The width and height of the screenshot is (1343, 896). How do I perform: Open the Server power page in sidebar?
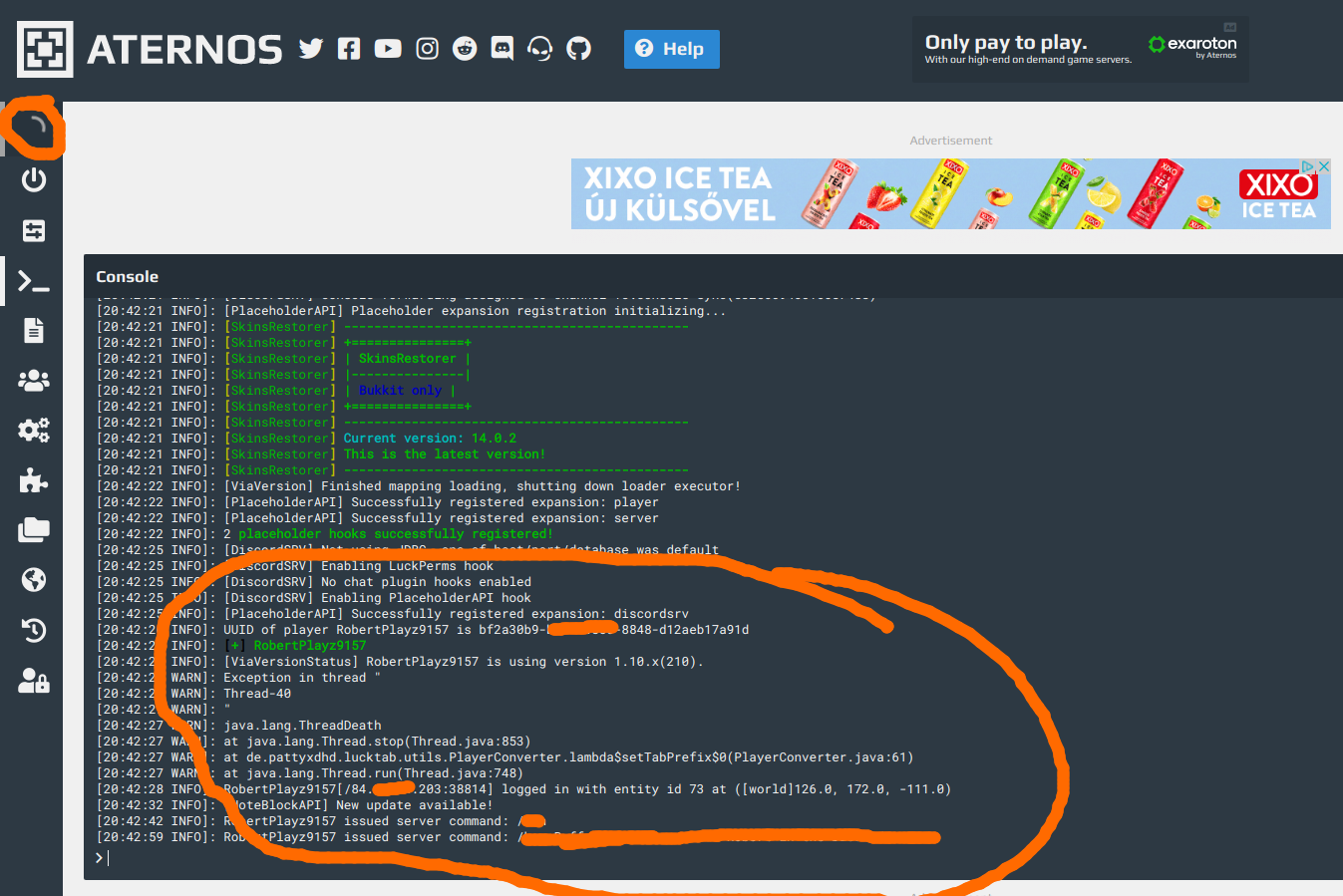(x=34, y=180)
